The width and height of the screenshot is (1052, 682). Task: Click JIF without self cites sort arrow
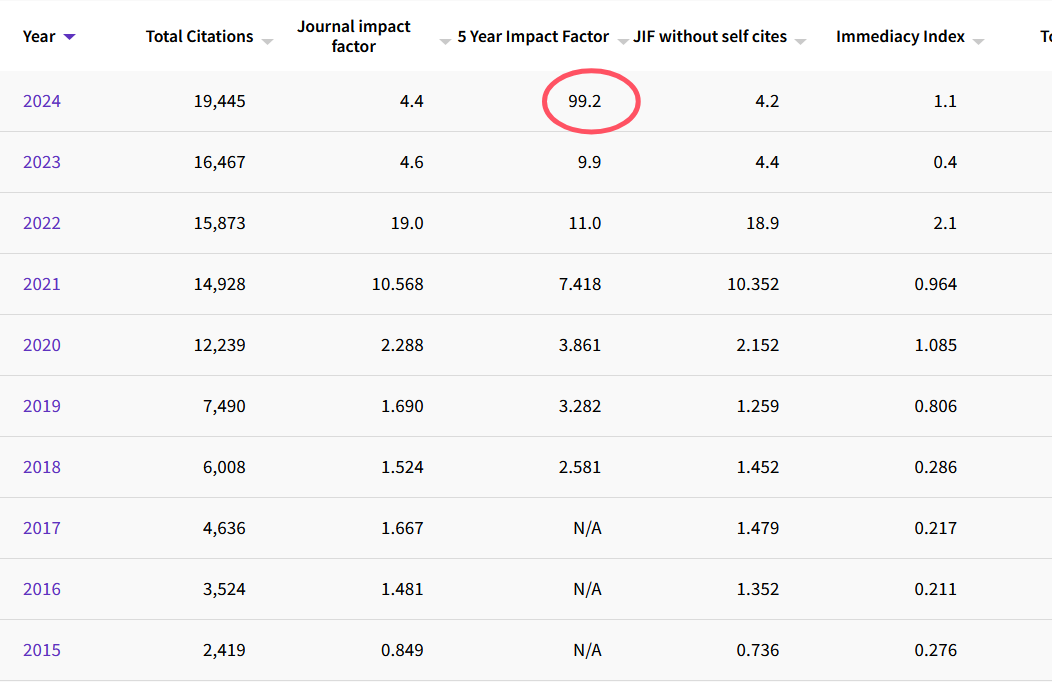tap(800, 41)
